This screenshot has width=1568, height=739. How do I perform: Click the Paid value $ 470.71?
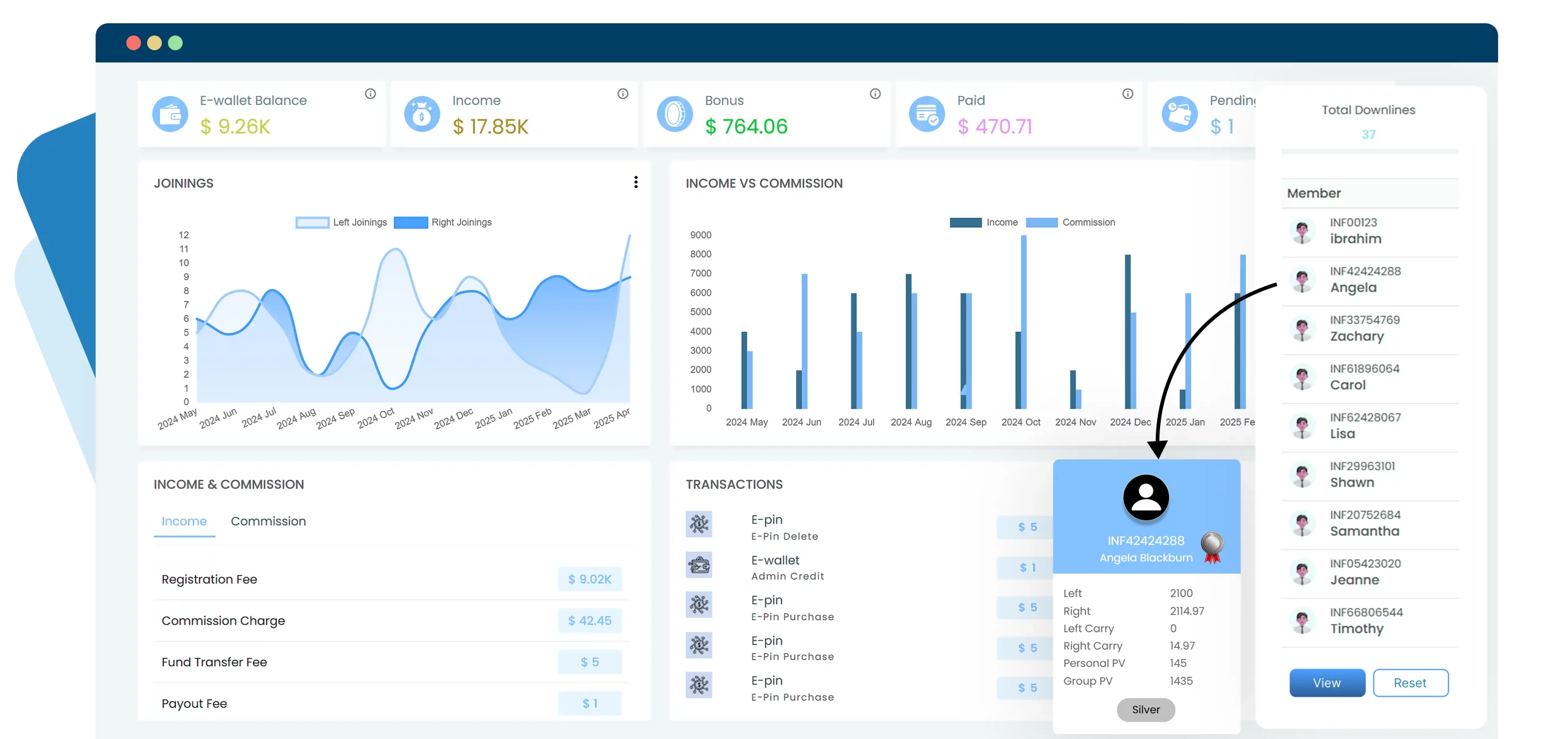coord(995,127)
